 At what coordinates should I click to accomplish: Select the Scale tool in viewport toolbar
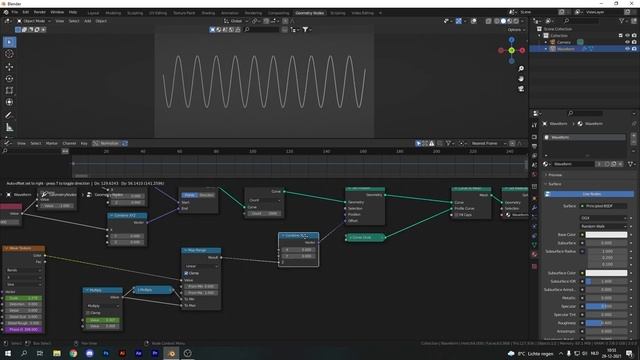(x=9, y=90)
